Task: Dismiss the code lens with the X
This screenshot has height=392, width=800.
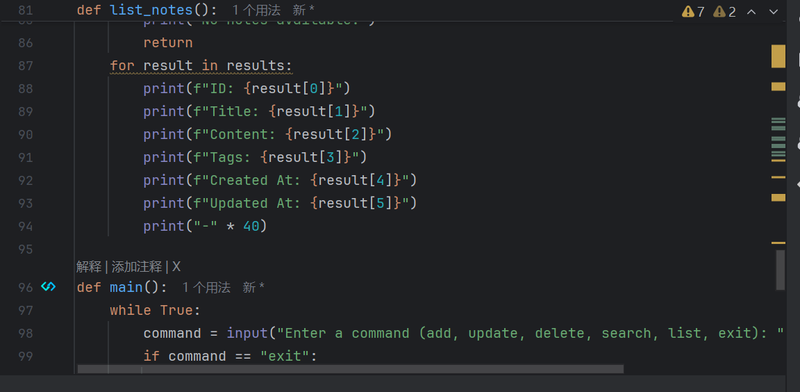Action: pyautogui.click(x=176, y=266)
